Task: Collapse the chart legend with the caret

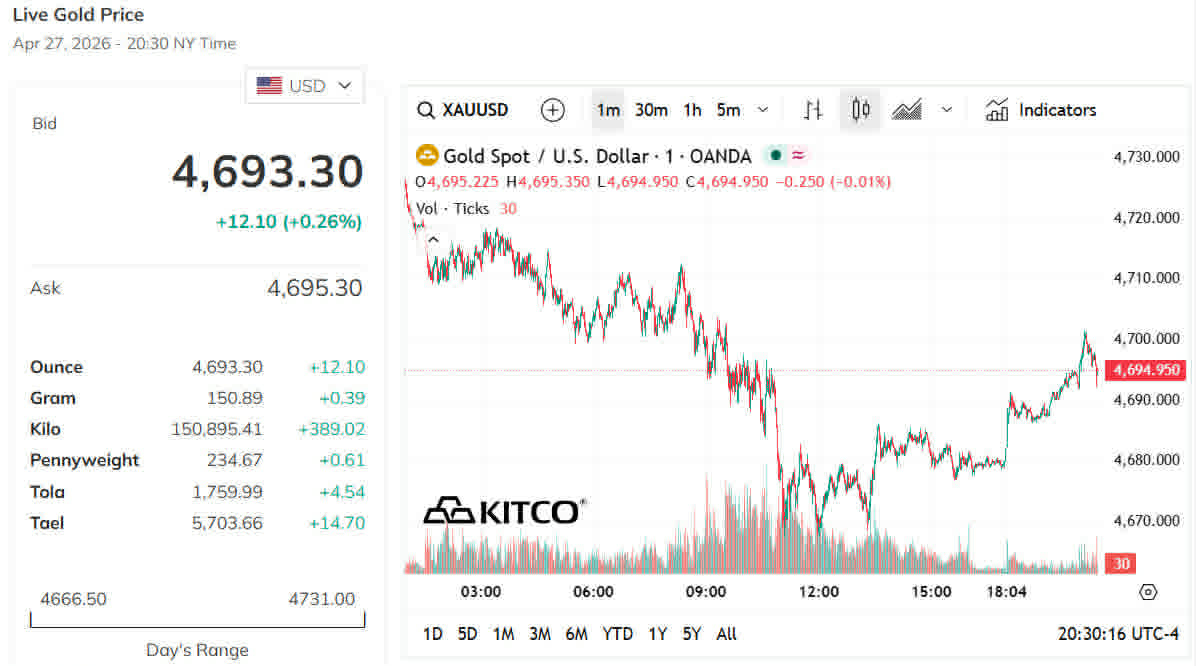Action: point(433,240)
